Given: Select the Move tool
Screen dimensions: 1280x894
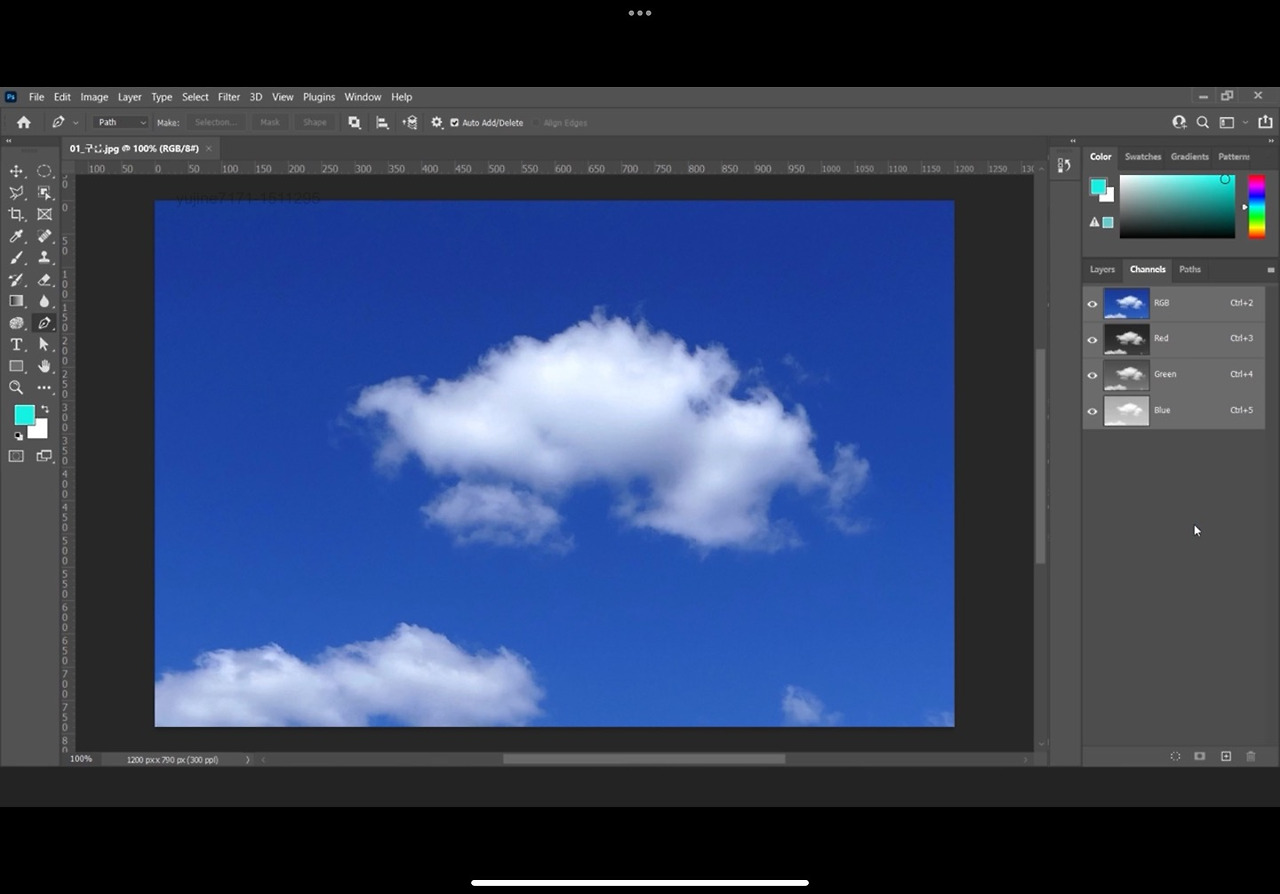Looking at the screenshot, I should click(x=16, y=171).
